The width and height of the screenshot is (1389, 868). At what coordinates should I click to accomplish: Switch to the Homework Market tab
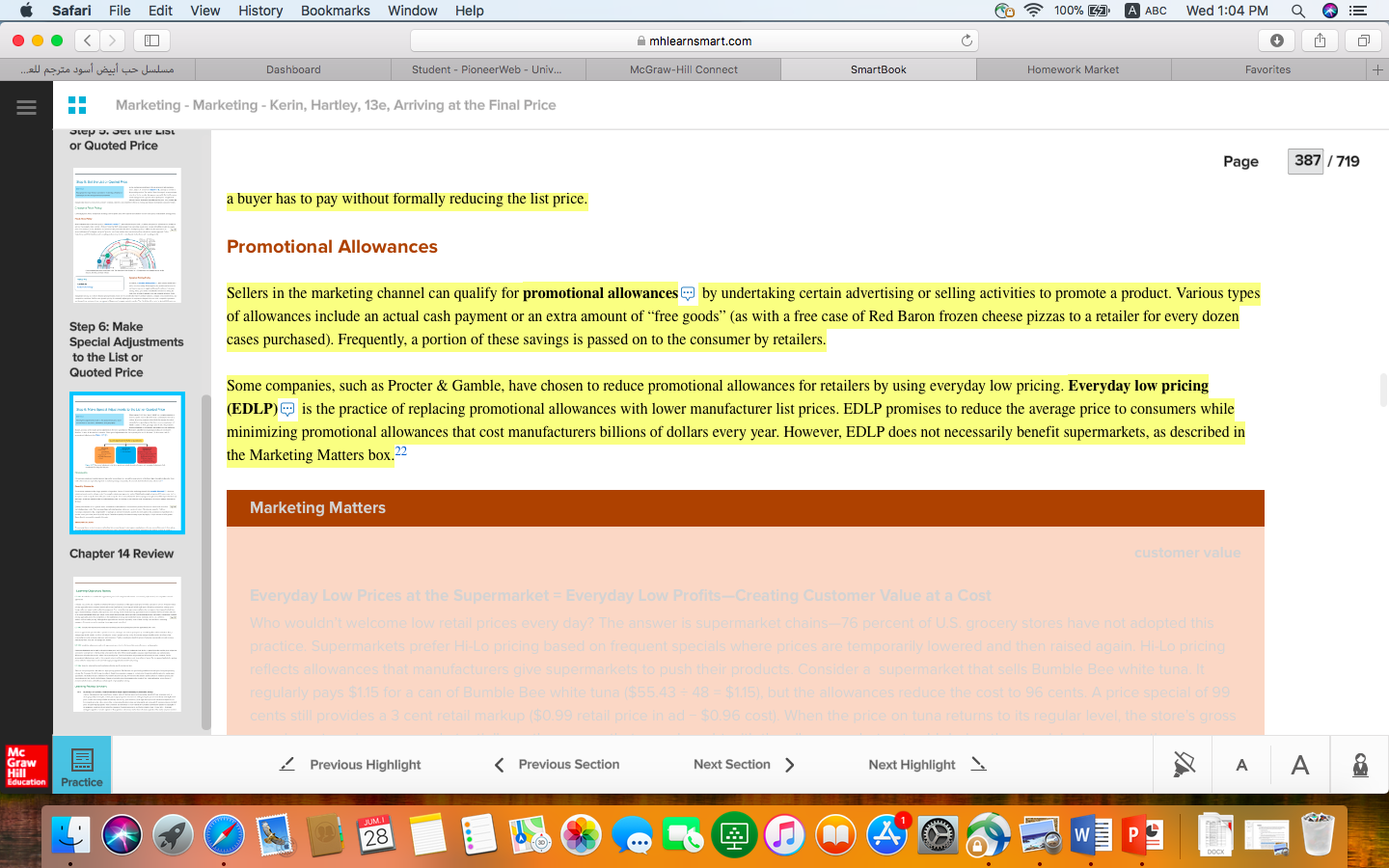point(1074,69)
